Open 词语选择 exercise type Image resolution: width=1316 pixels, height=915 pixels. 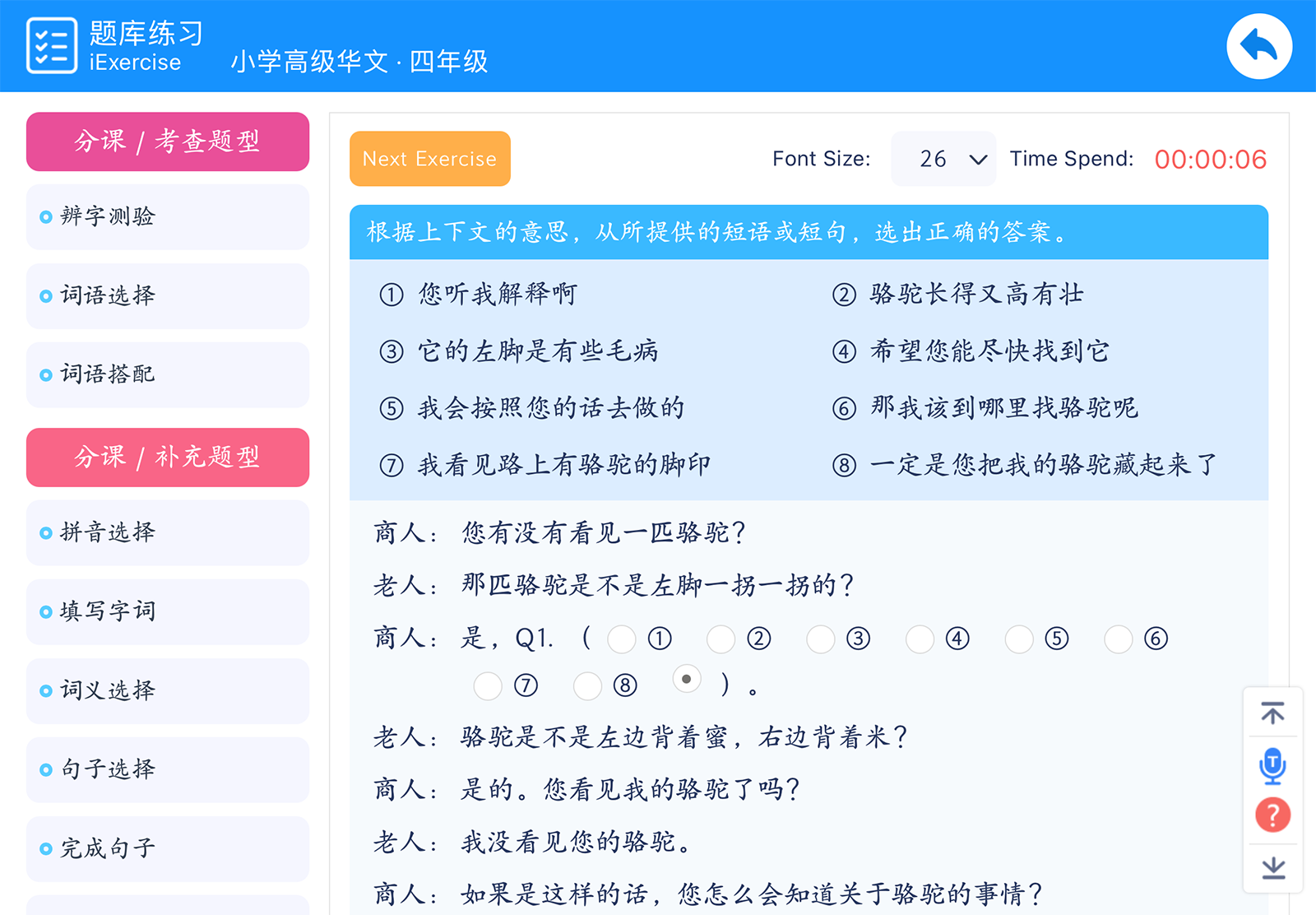coord(168,295)
